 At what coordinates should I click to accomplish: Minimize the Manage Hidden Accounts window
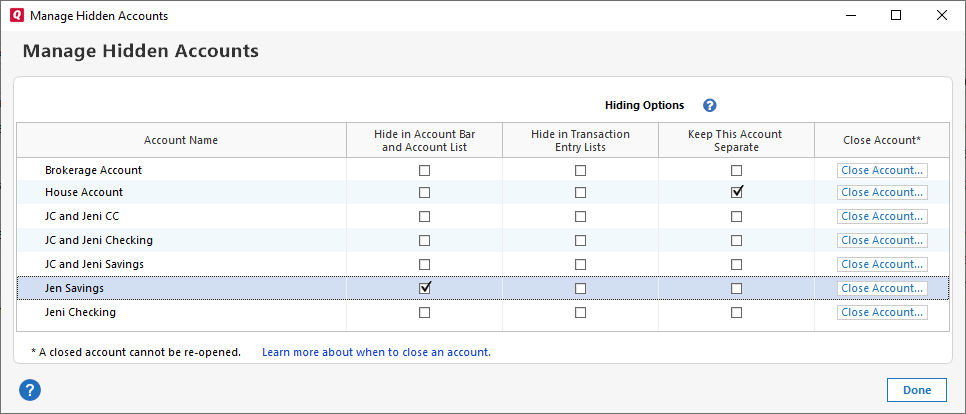[x=850, y=16]
